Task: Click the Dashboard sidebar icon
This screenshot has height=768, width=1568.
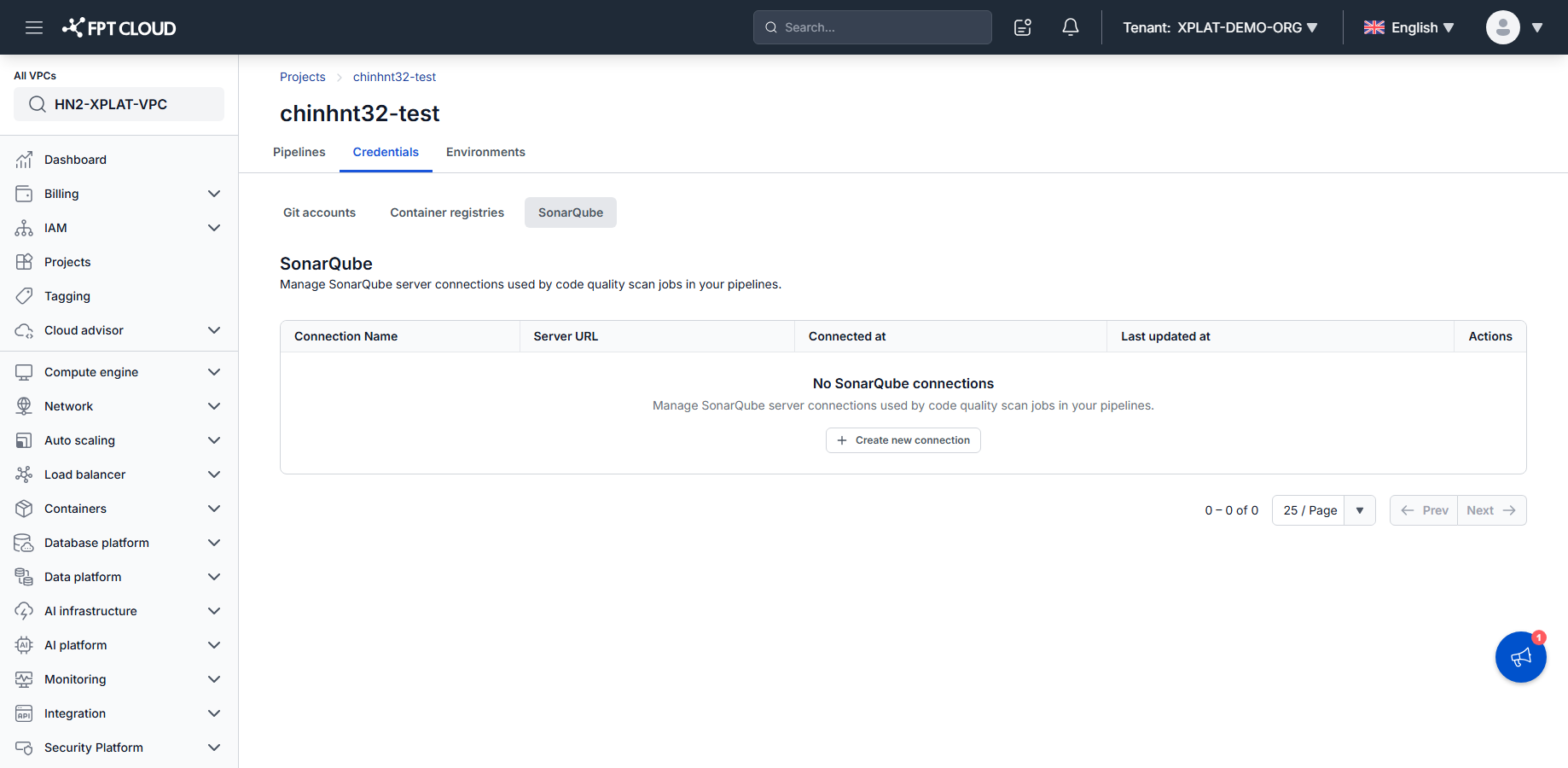Action: pos(24,160)
